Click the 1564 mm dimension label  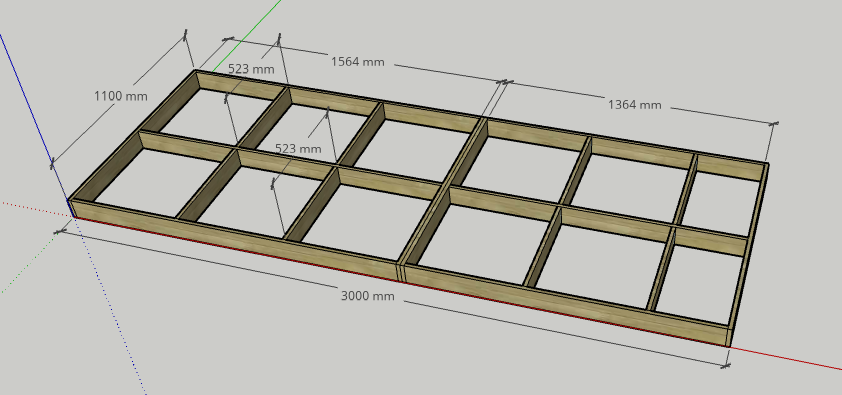(x=358, y=62)
